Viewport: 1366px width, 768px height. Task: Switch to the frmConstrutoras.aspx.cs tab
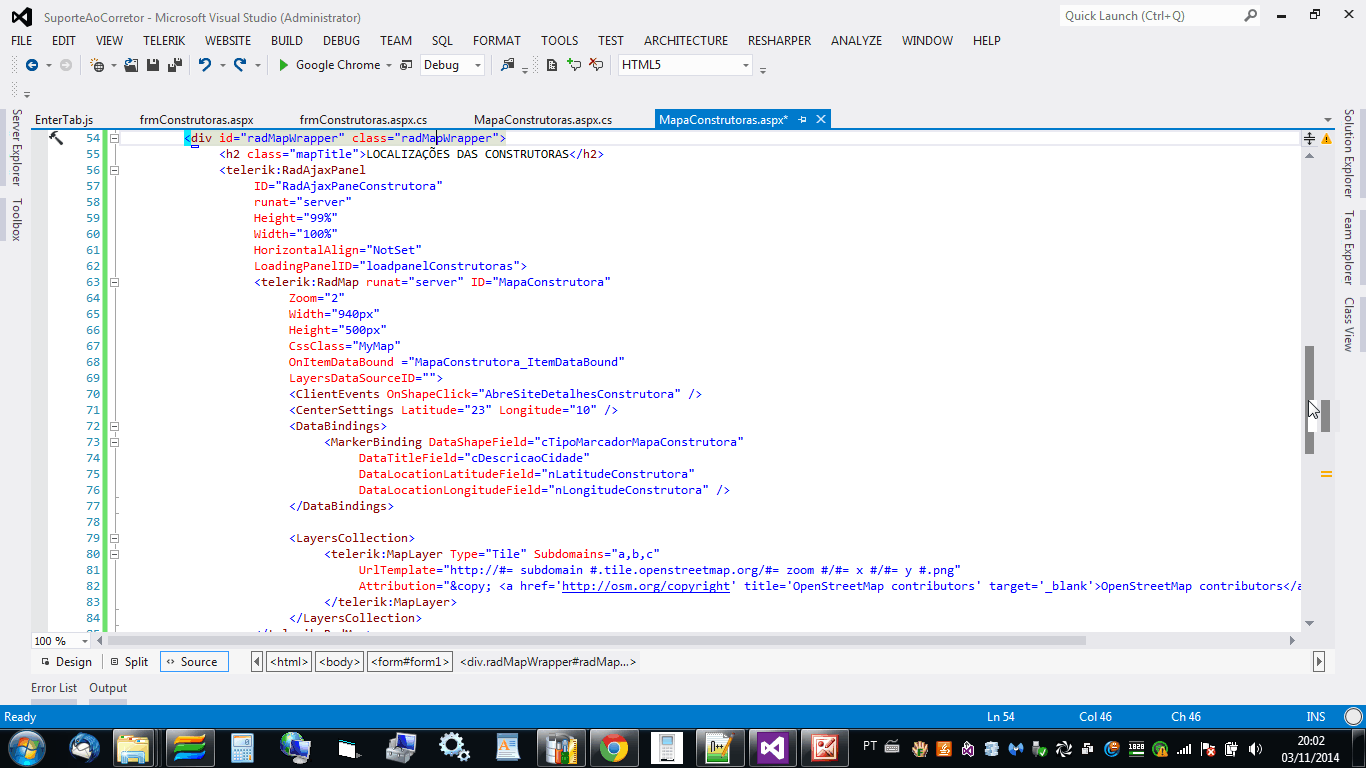tap(363, 120)
